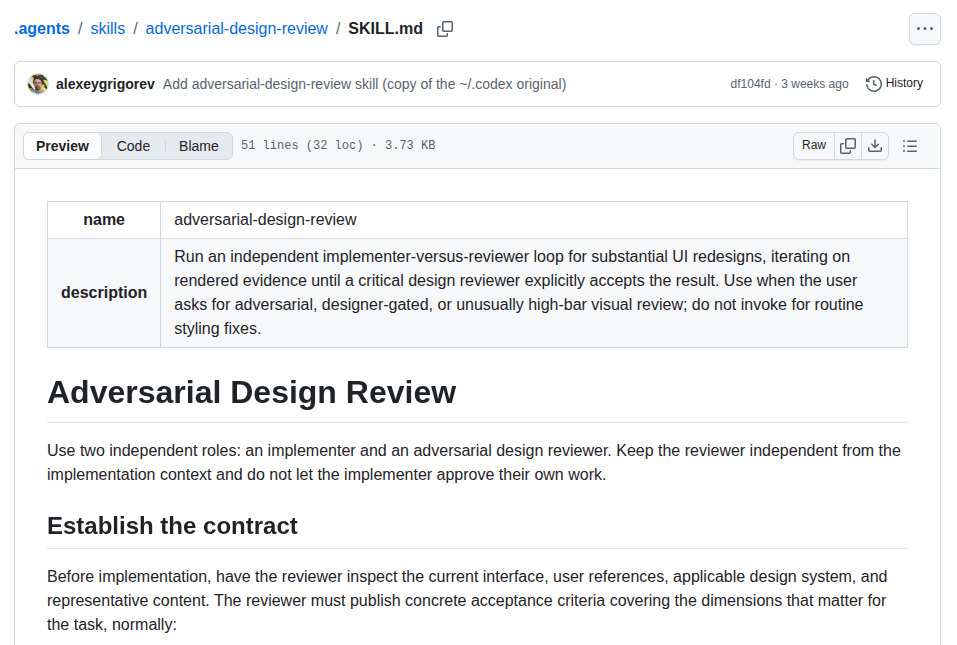
Task: View file History
Action: pyautogui.click(x=894, y=83)
